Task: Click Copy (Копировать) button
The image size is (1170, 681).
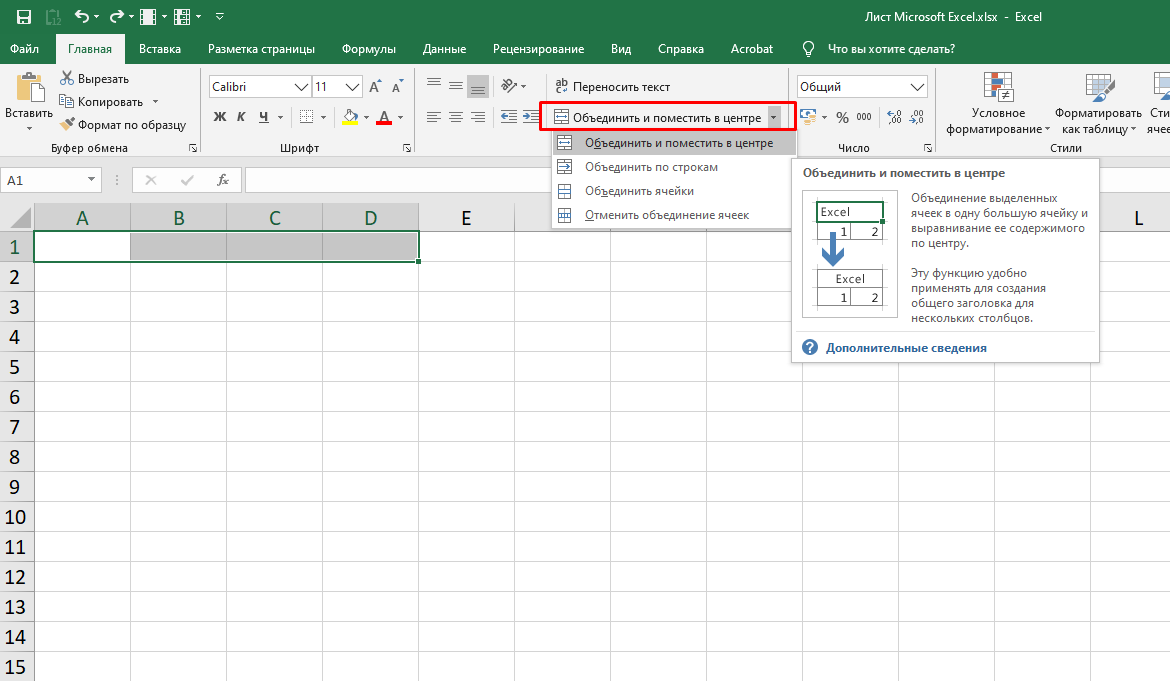Action: (101, 101)
